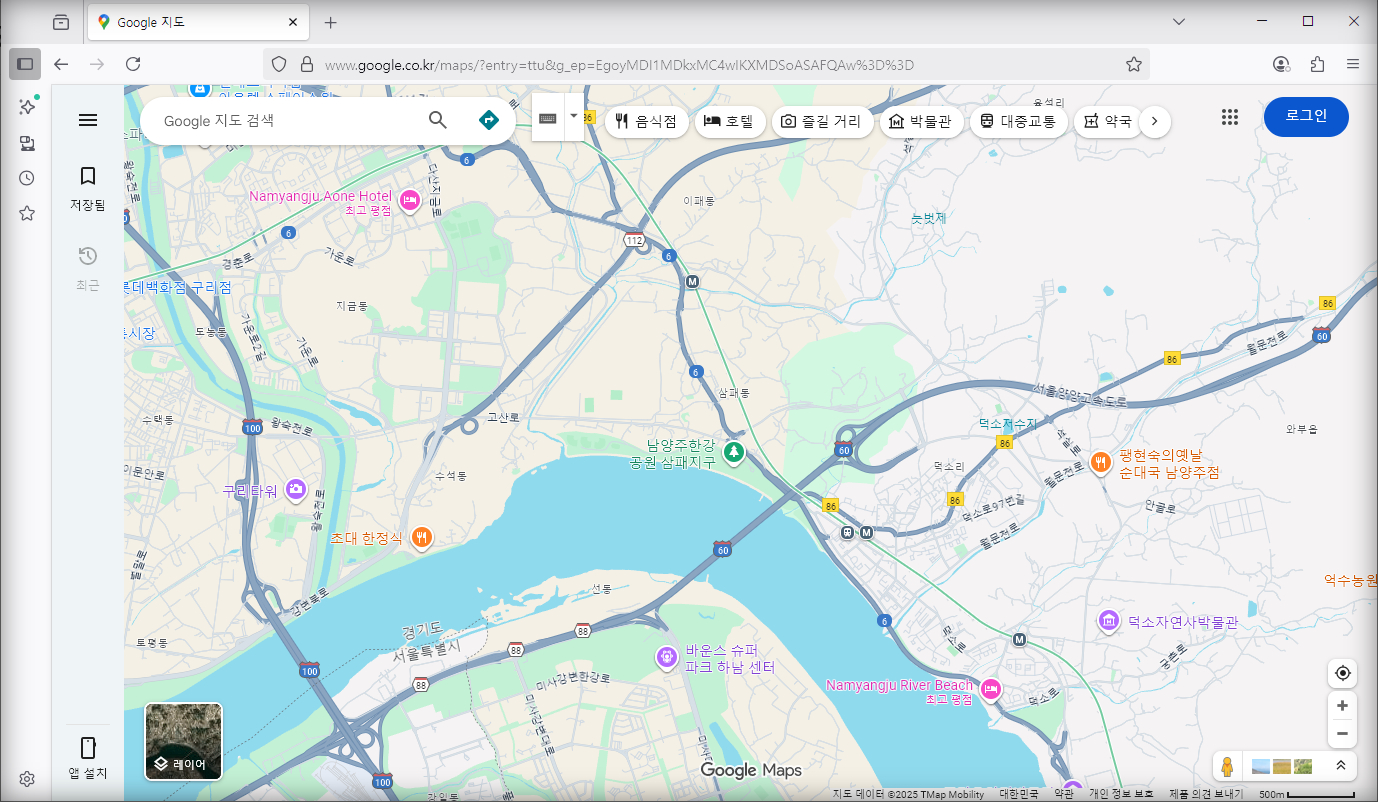1378x802 pixels.
Task: Open the 제품 의견 보내기 link
Action: (x=1206, y=794)
